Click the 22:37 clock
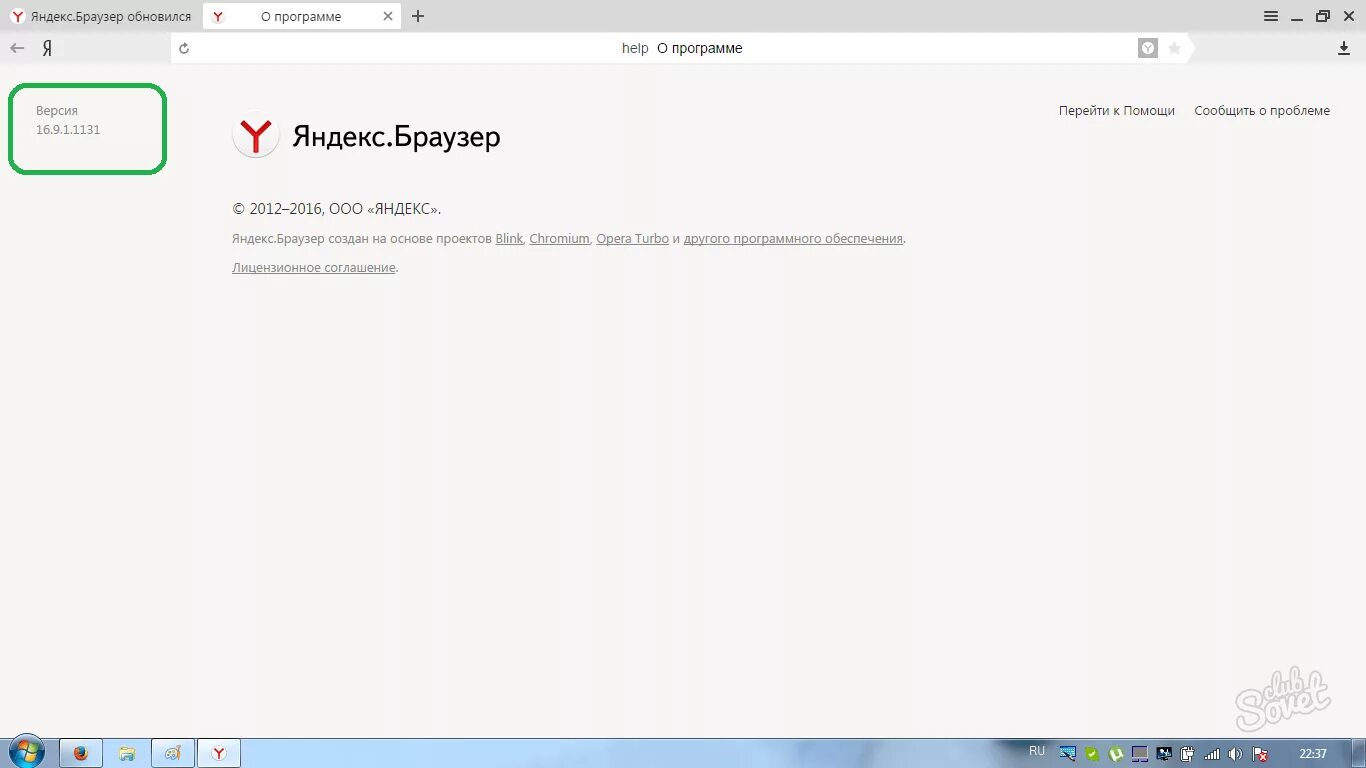 point(1313,754)
